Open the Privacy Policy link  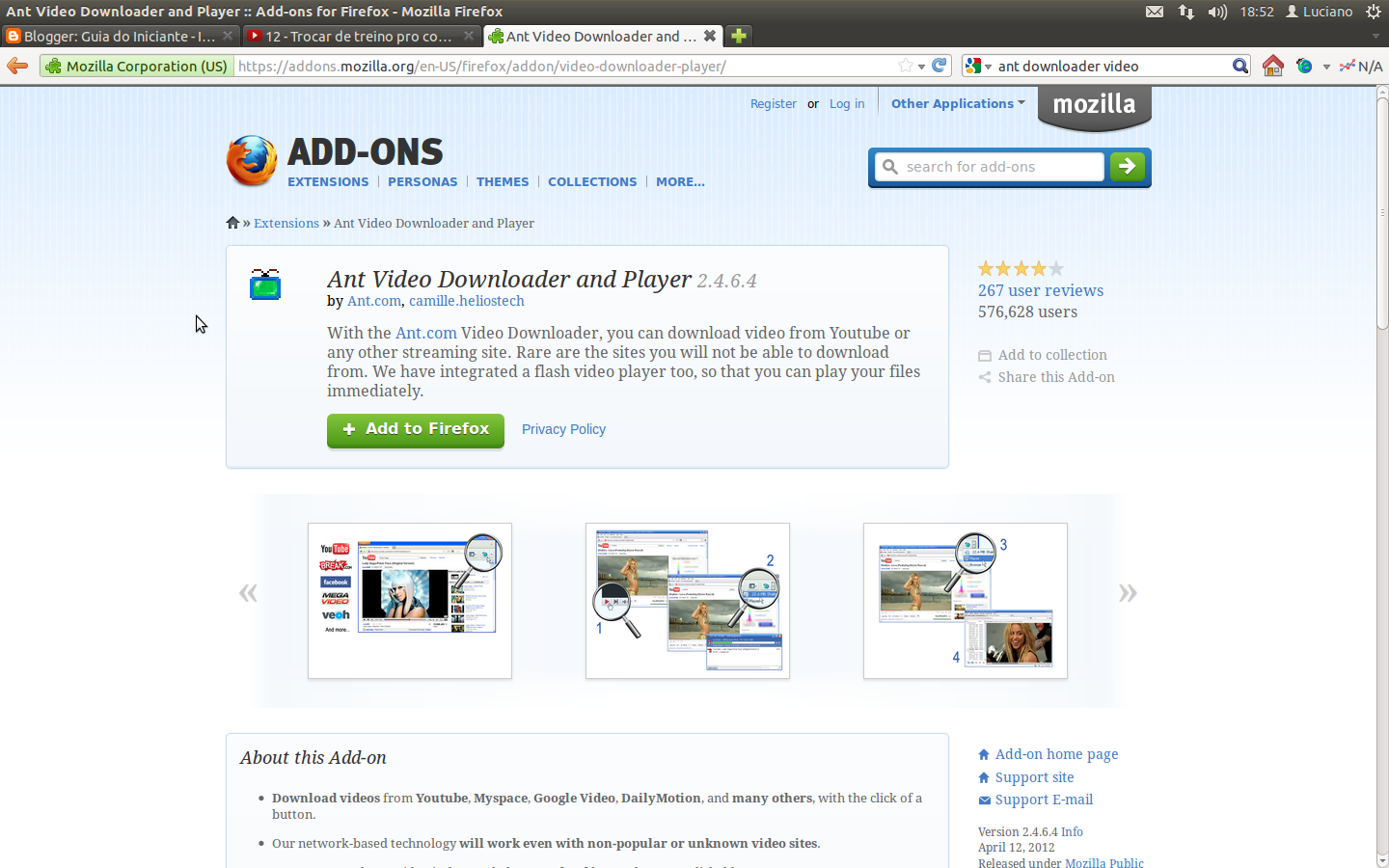[563, 429]
